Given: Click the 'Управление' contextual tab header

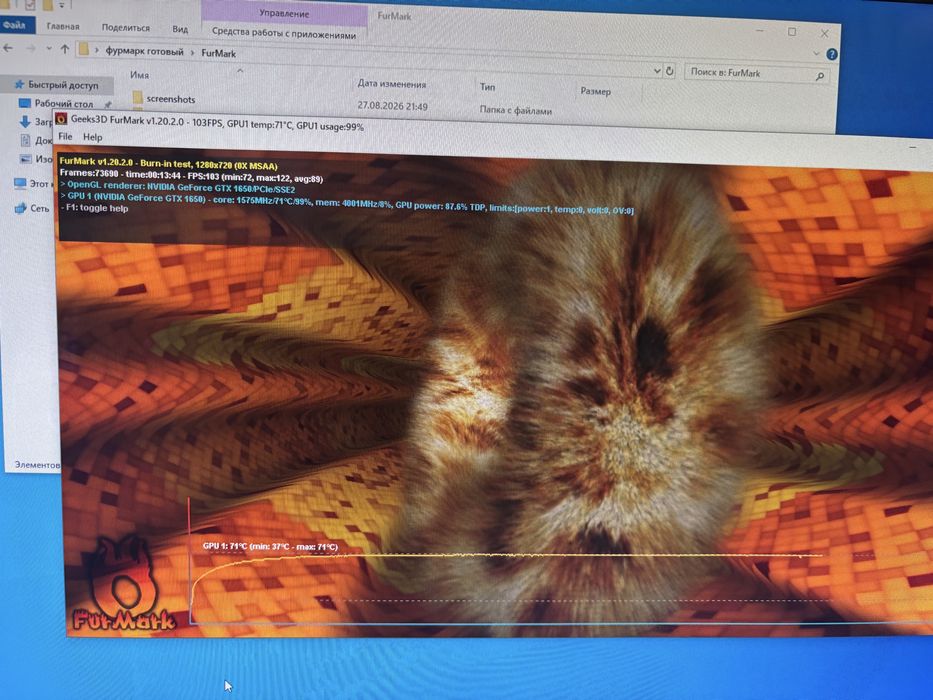Looking at the screenshot, I should (x=284, y=13).
